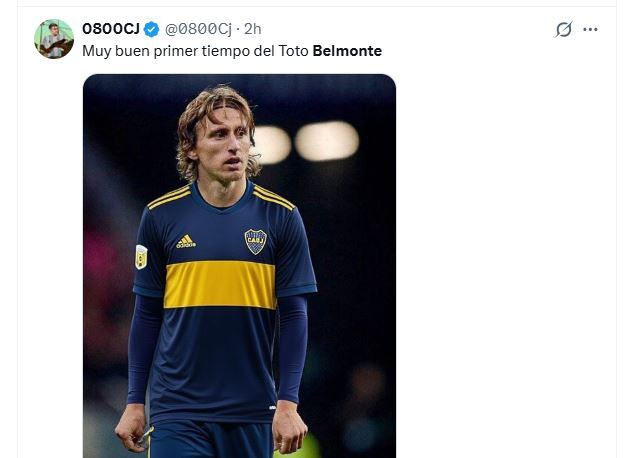Click the word 'Toto' in the tweet
641x458 pixels.
(294, 50)
